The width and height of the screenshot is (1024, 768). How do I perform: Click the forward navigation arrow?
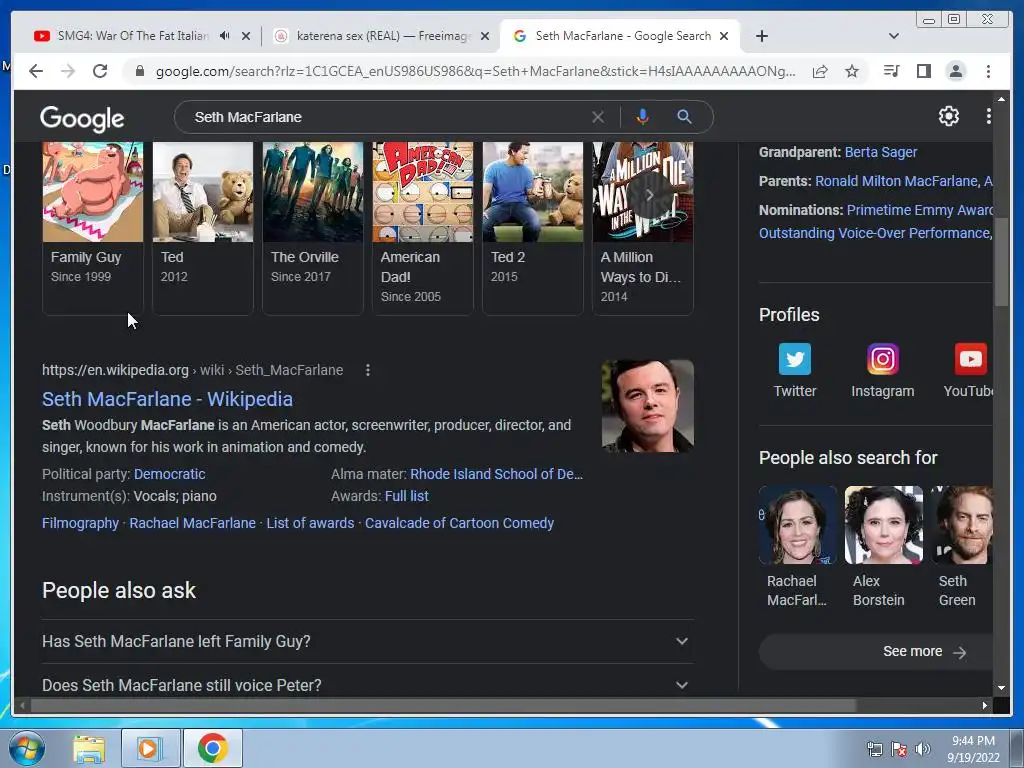click(68, 71)
